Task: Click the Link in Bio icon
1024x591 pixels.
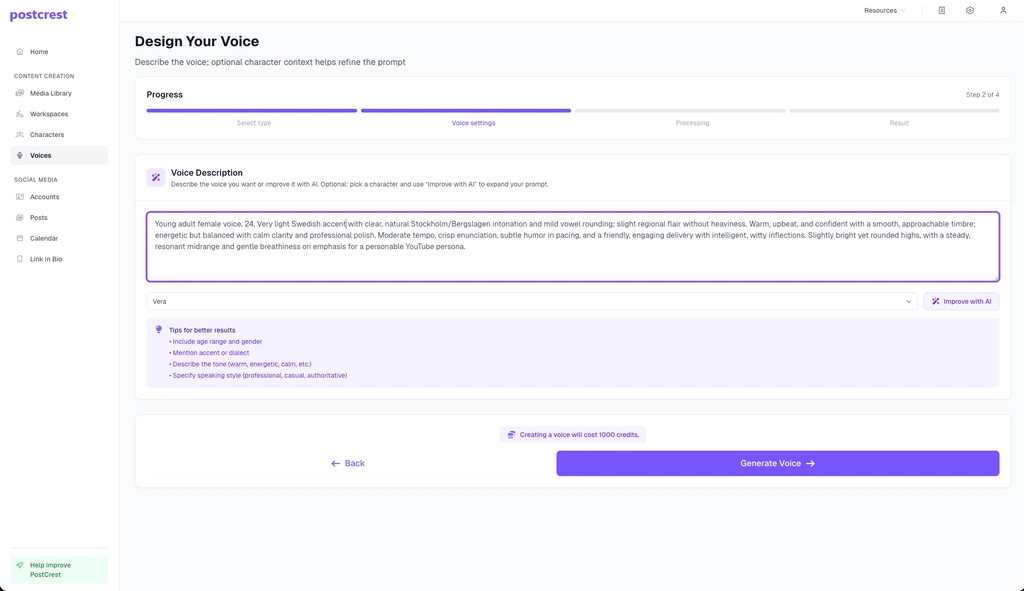Action: (x=19, y=258)
